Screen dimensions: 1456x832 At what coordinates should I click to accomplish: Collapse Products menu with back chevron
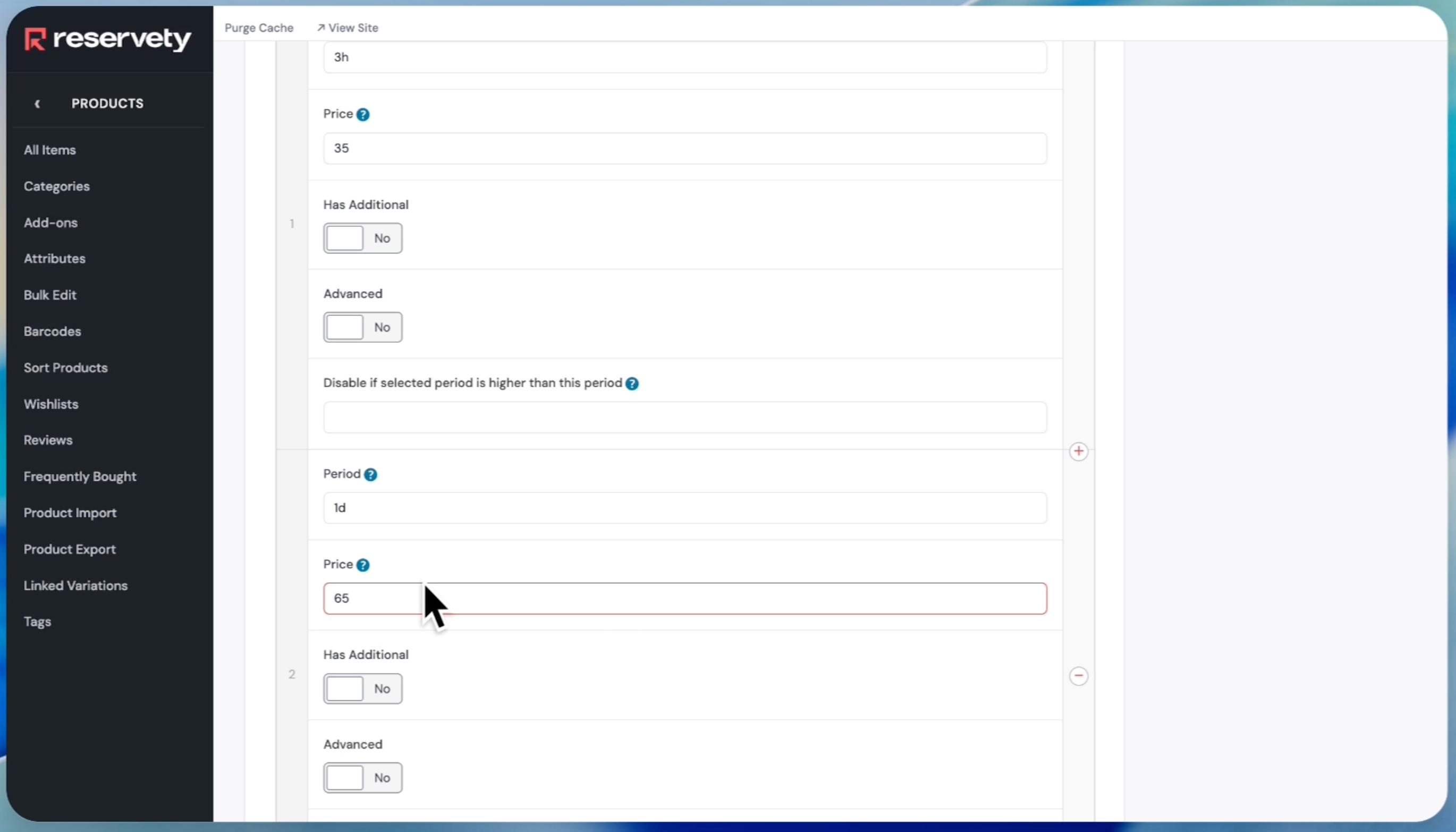click(x=38, y=104)
